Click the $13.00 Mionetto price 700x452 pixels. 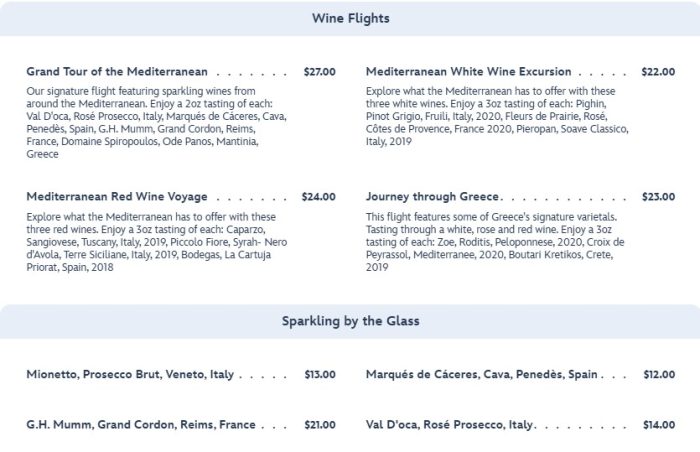319,375
